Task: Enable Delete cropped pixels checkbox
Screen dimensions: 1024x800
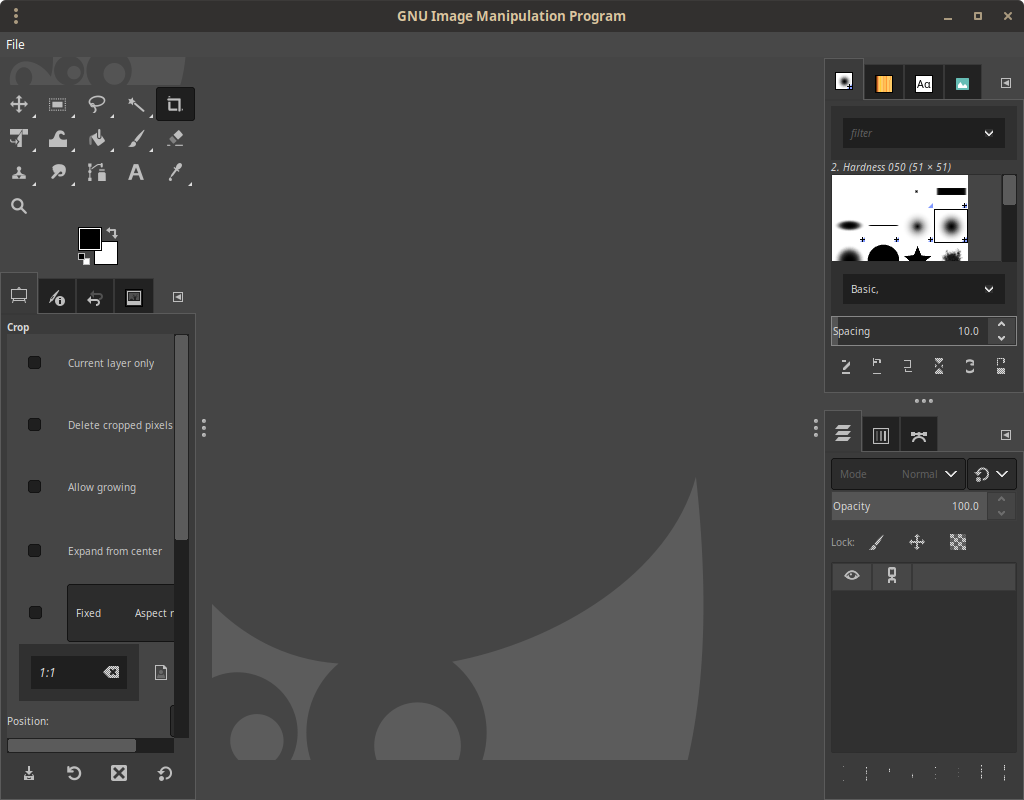Action: click(35, 424)
